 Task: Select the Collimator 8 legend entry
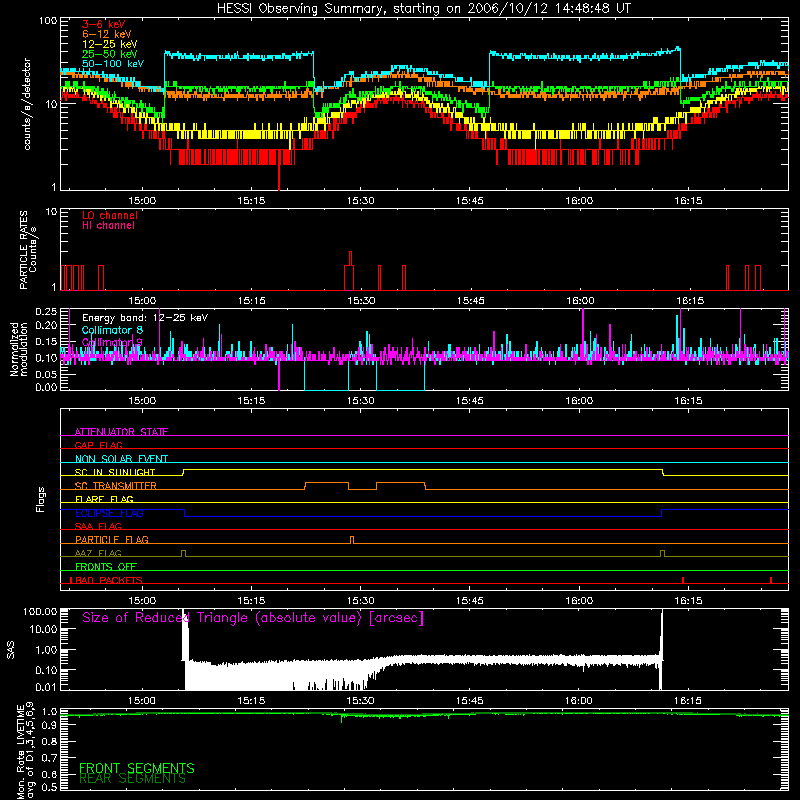point(112,330)
